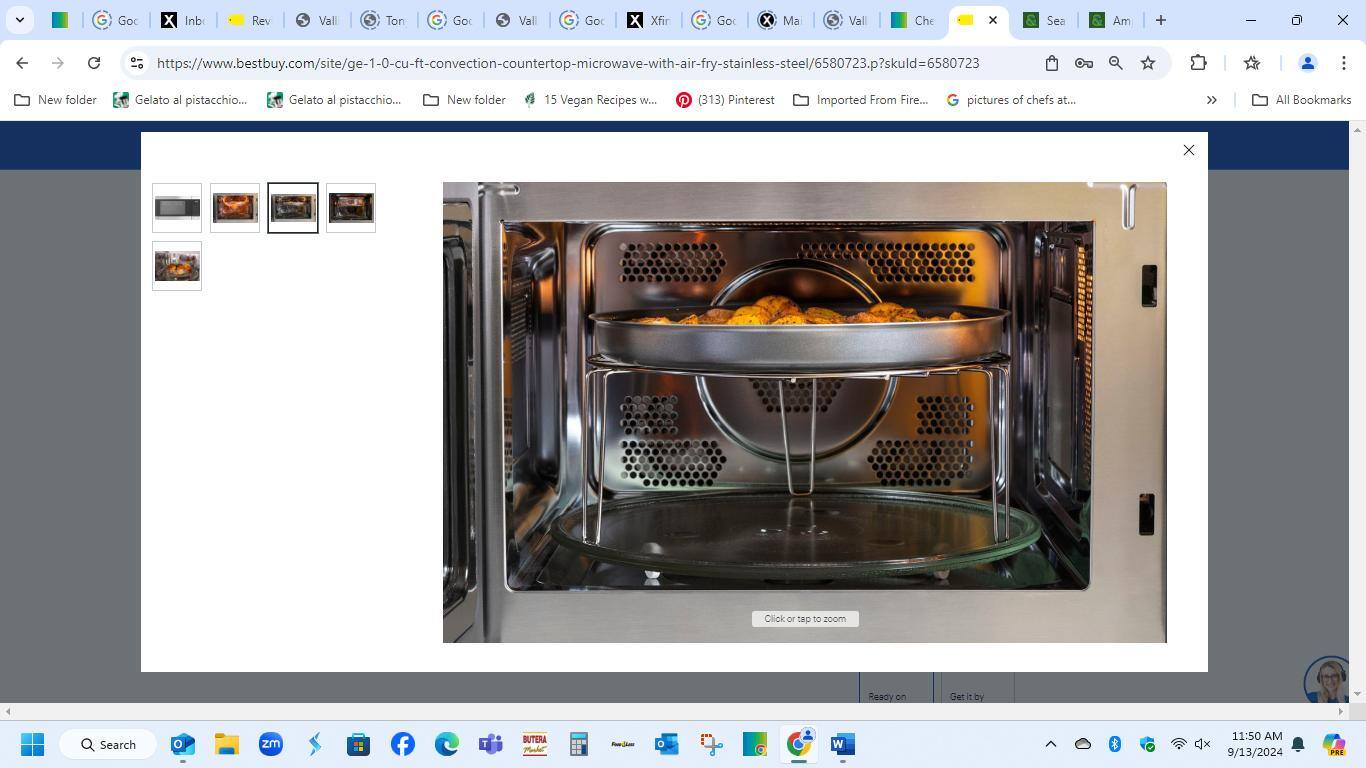
Task: Reload the Best Buy page
Action: [x=94, y=63]
